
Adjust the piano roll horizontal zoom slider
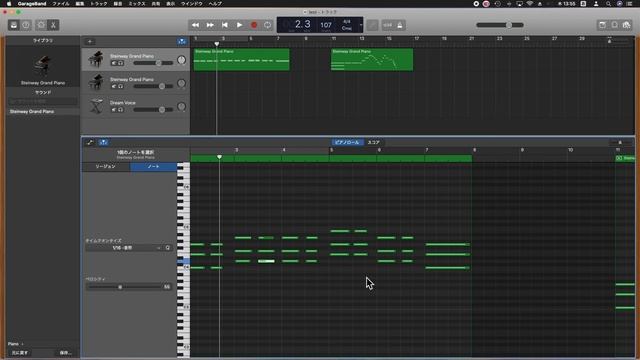tap(620, 142)
